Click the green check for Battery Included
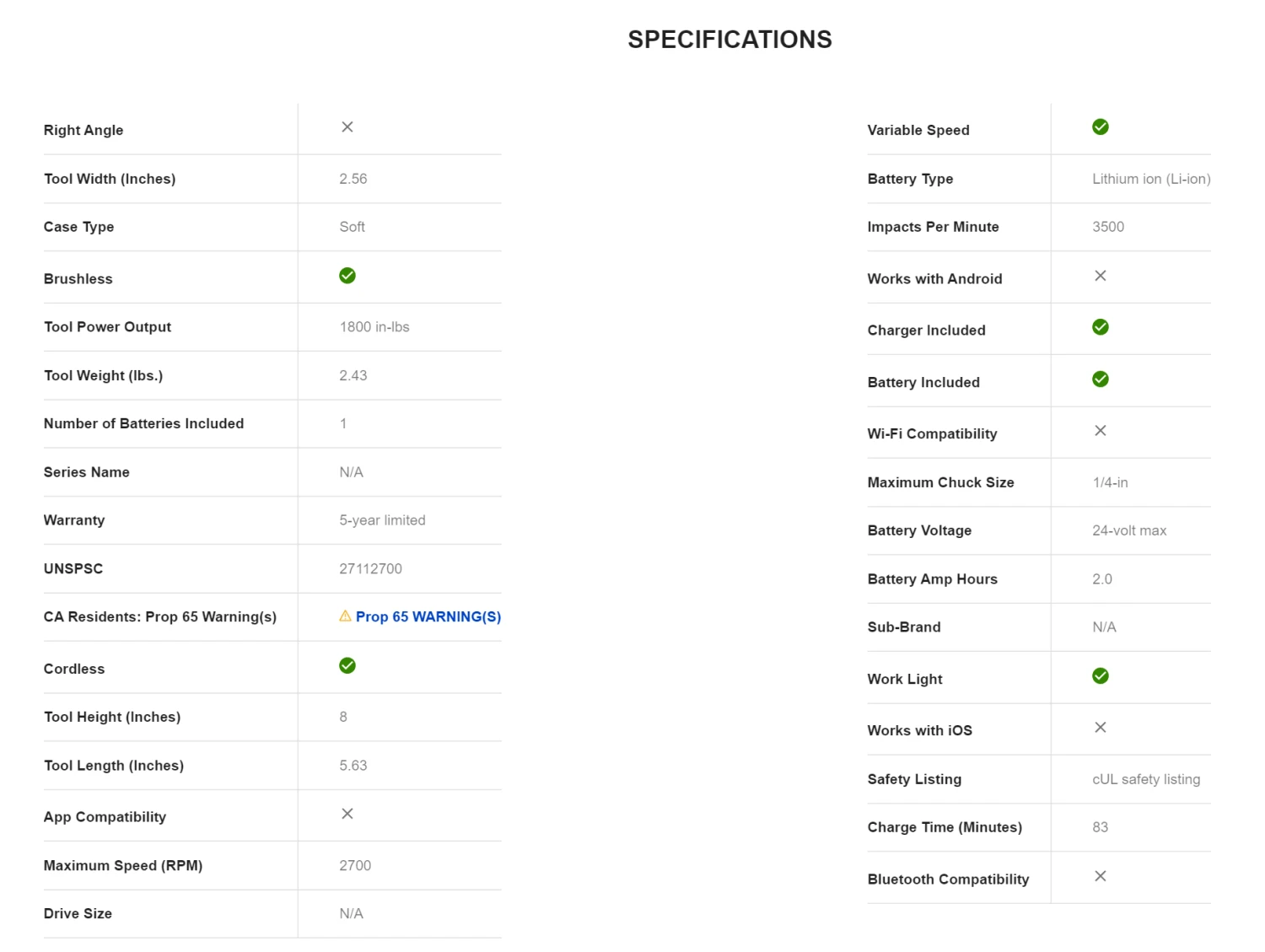The image size is (1265, 952). point(1101,379)
